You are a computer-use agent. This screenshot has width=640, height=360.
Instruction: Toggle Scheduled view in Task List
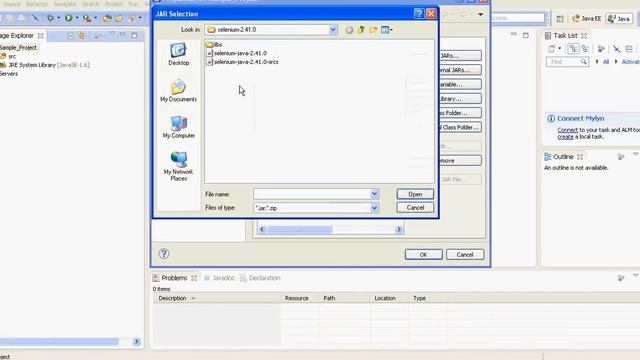(586, 49)
